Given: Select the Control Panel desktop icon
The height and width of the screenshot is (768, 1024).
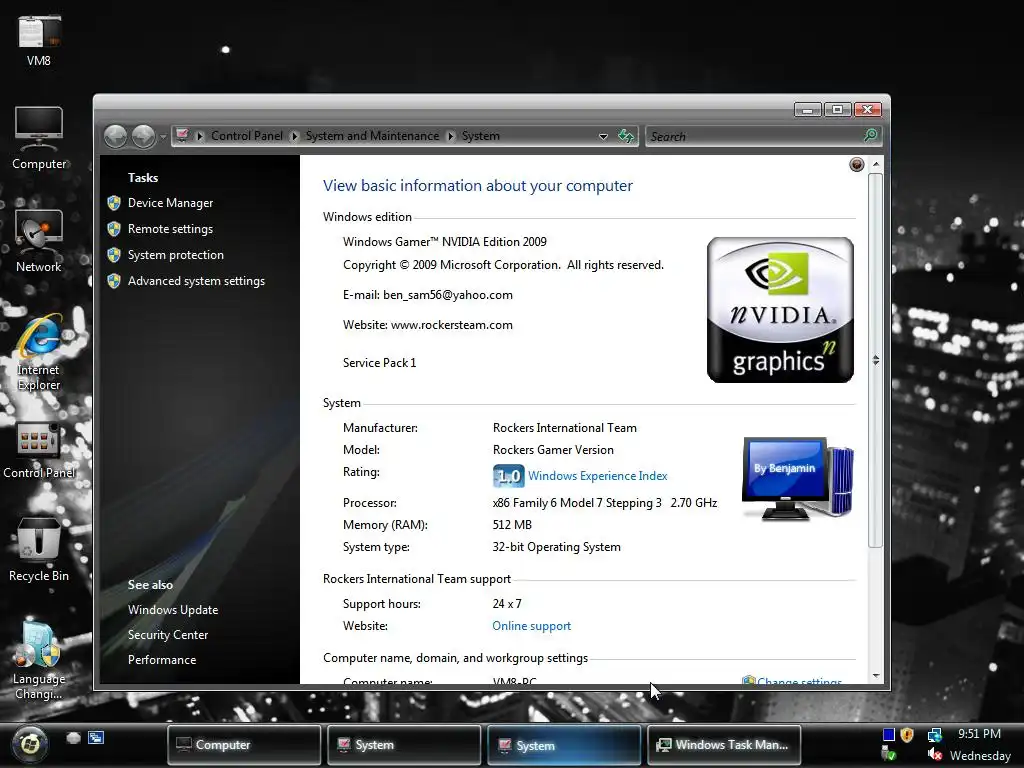Looking at the screenshot, I should point(39,449).
